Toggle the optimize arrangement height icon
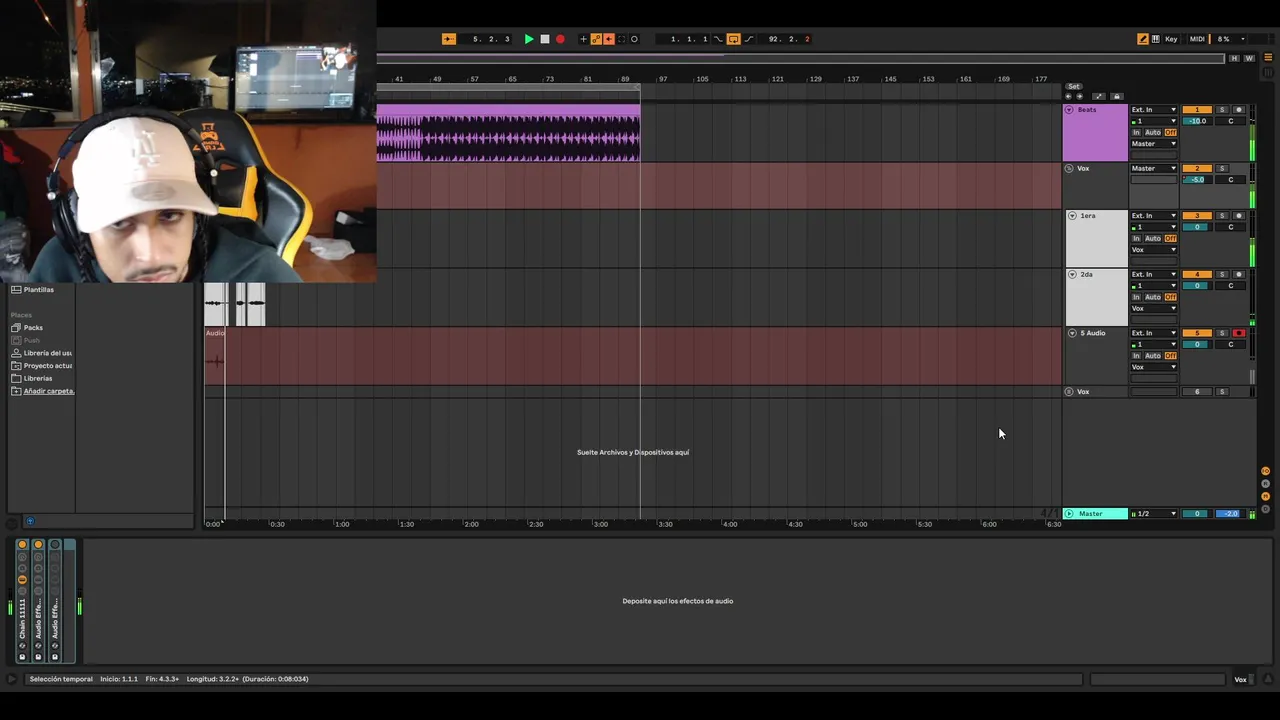Screen dimensions: 1280x720 coord(1099,96)
